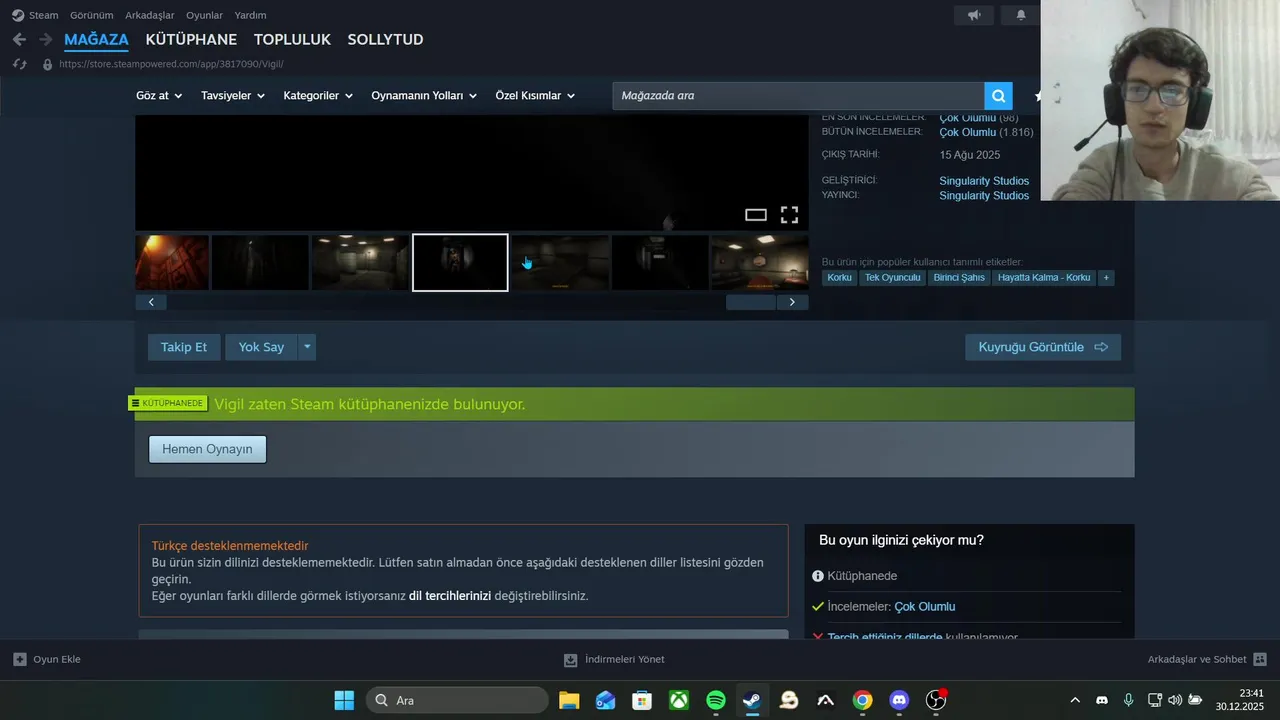Click the plus icon by Oyun Ekle

tap(19, 659)
